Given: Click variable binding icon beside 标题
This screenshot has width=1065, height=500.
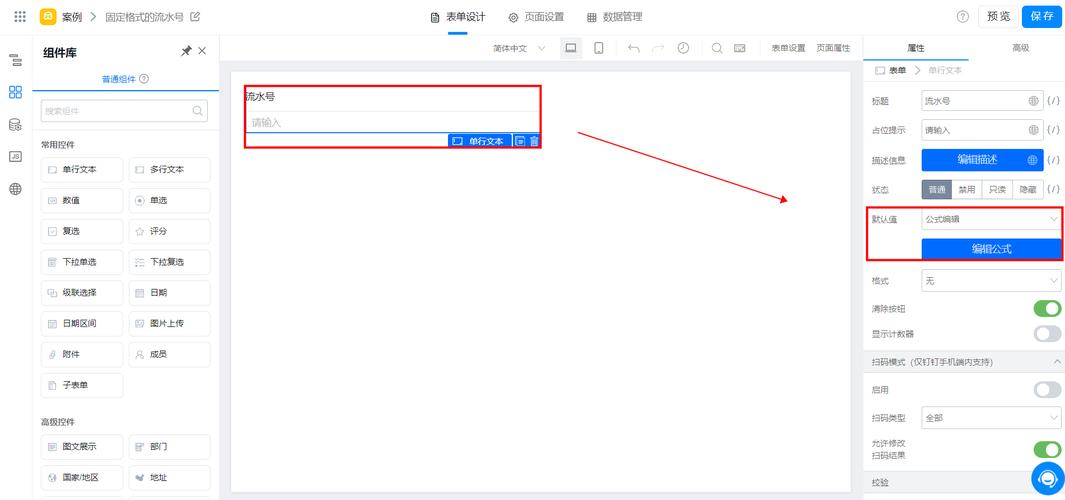Looking at the screenshot, I should [x=1053, y=101].
